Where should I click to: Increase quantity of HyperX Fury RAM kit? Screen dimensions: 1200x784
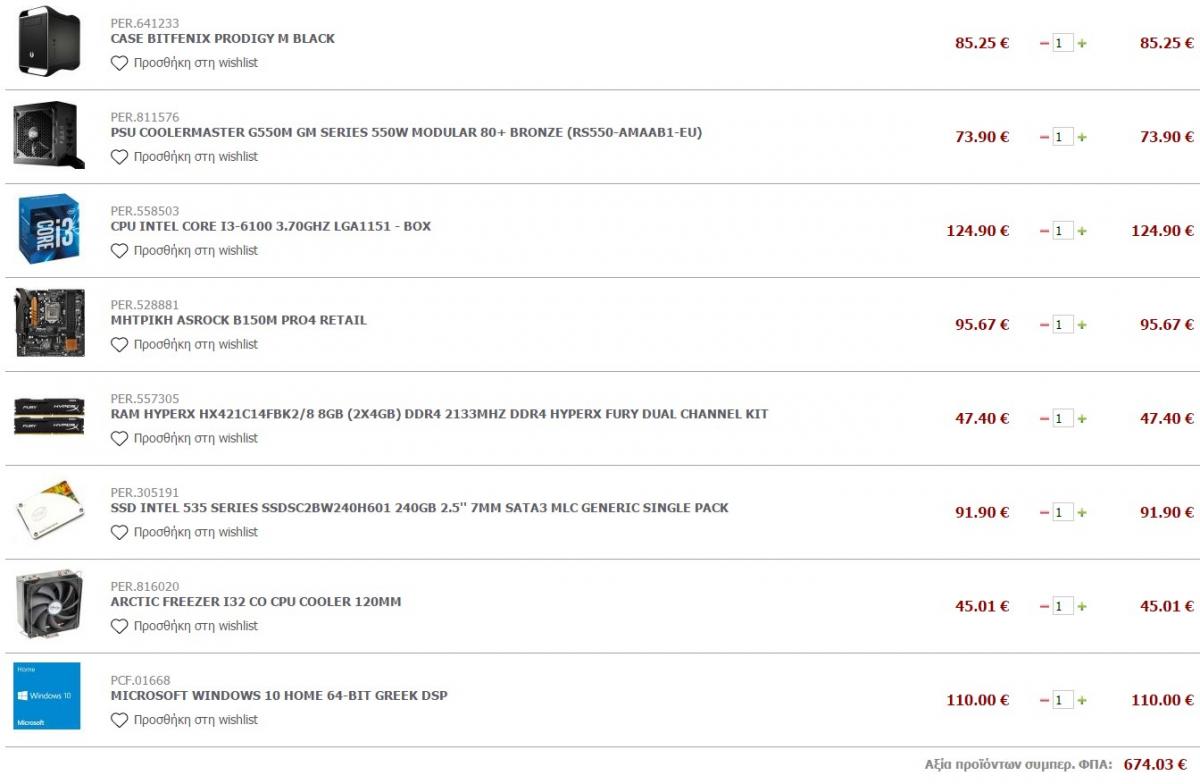coord(1082,419)
